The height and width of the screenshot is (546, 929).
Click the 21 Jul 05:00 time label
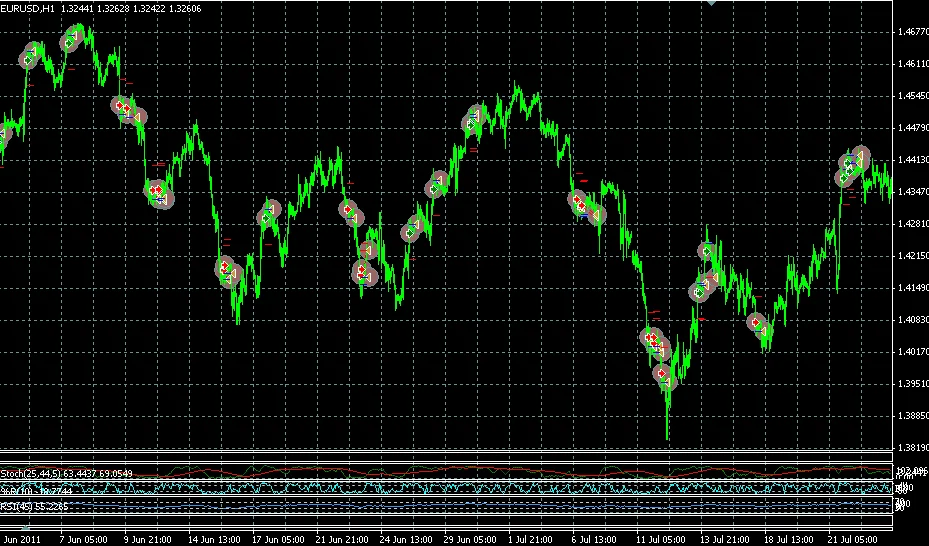pyautogui.click(x=853, y=539)
